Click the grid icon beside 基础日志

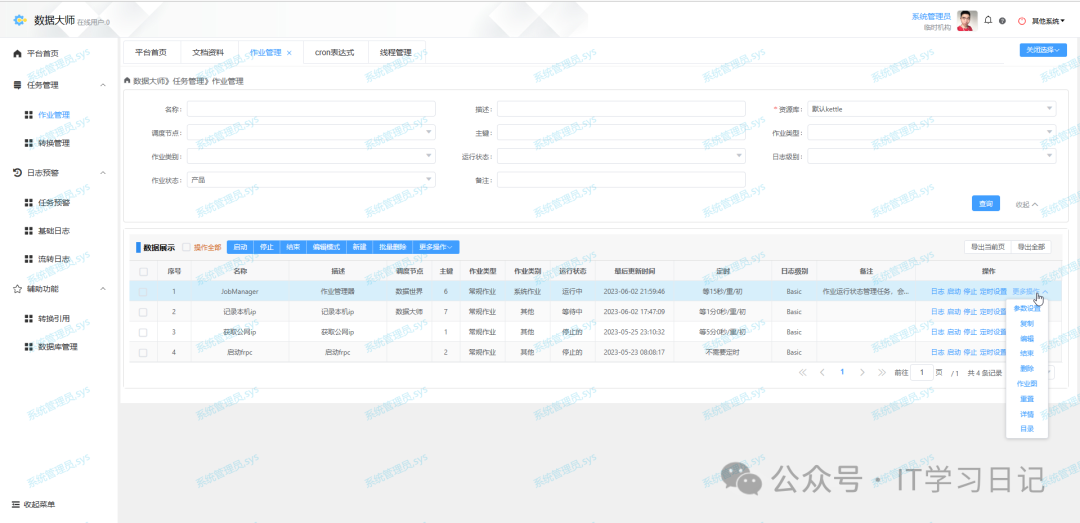click(x=29, y=231)
